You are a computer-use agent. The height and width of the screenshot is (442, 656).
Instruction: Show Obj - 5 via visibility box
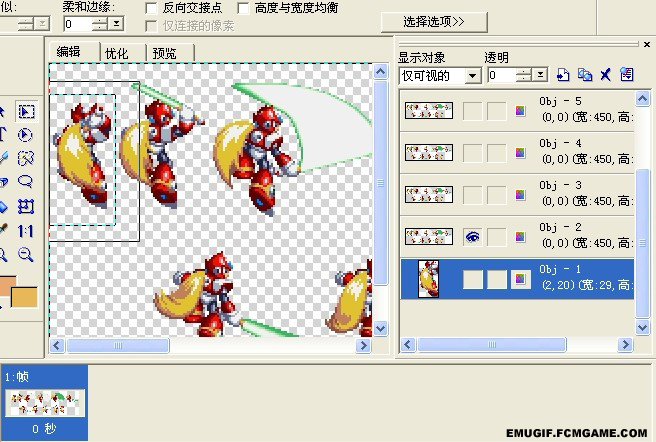tap(473, 111)
